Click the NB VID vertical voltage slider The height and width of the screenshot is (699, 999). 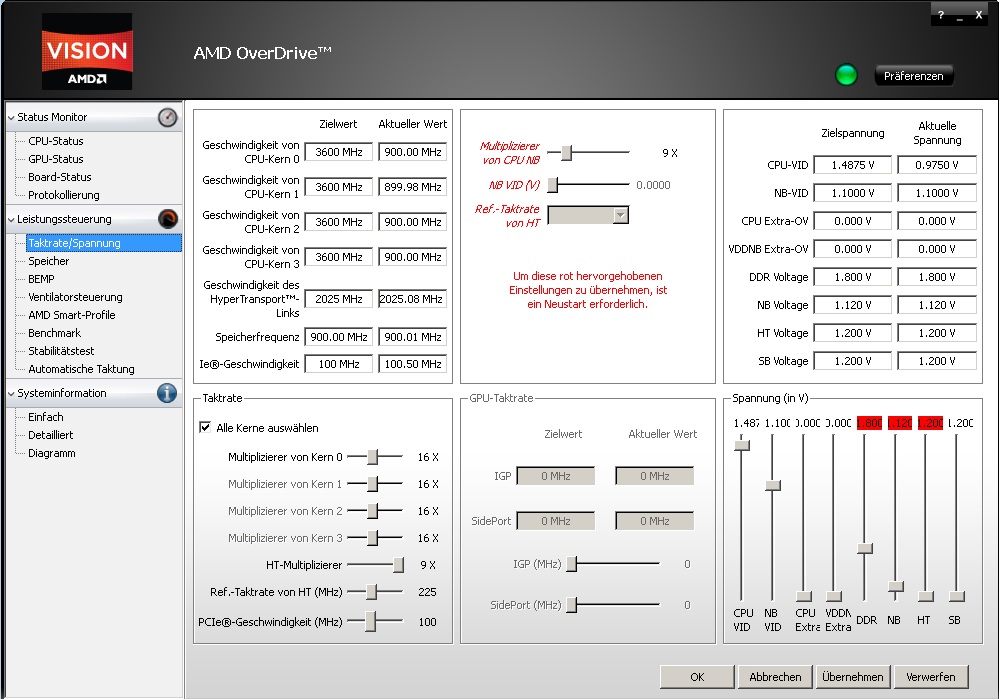[773, 486]
